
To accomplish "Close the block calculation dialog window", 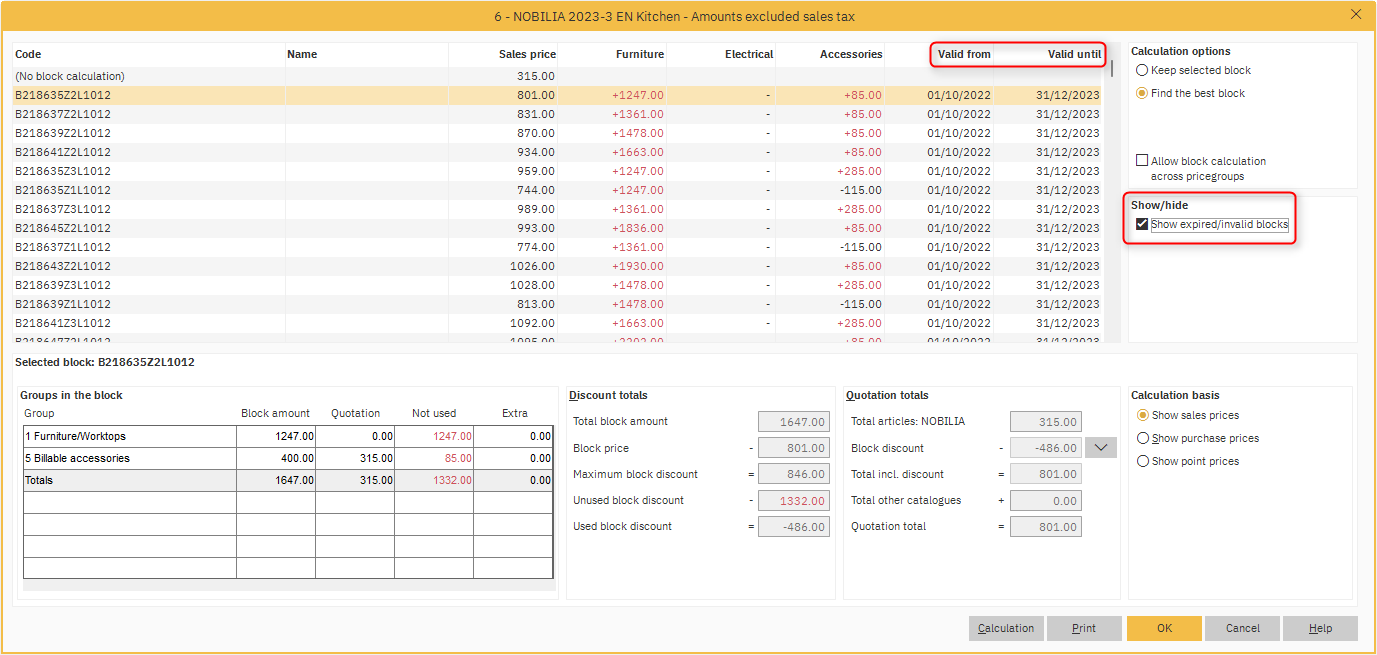I will click(1356, 14).
